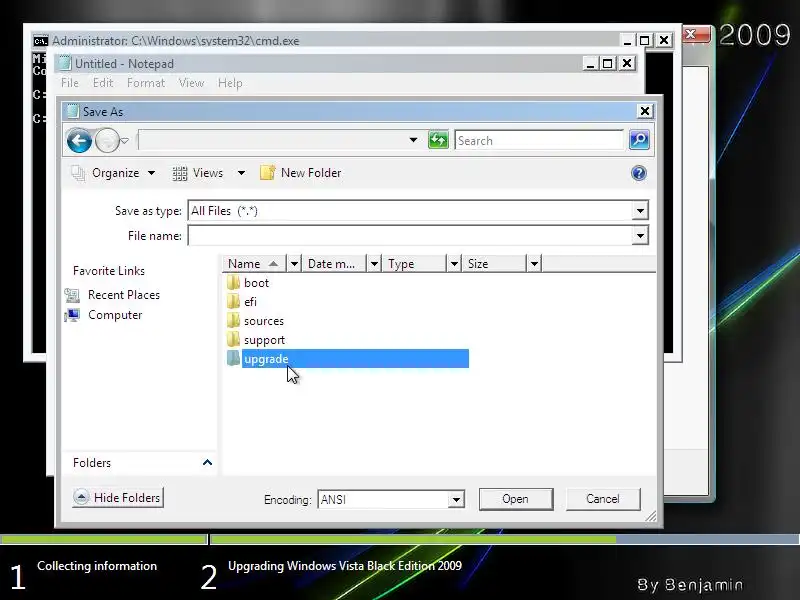800x600 pixels.
Task: Go back with the blue Back arrow
Action: 79,141
